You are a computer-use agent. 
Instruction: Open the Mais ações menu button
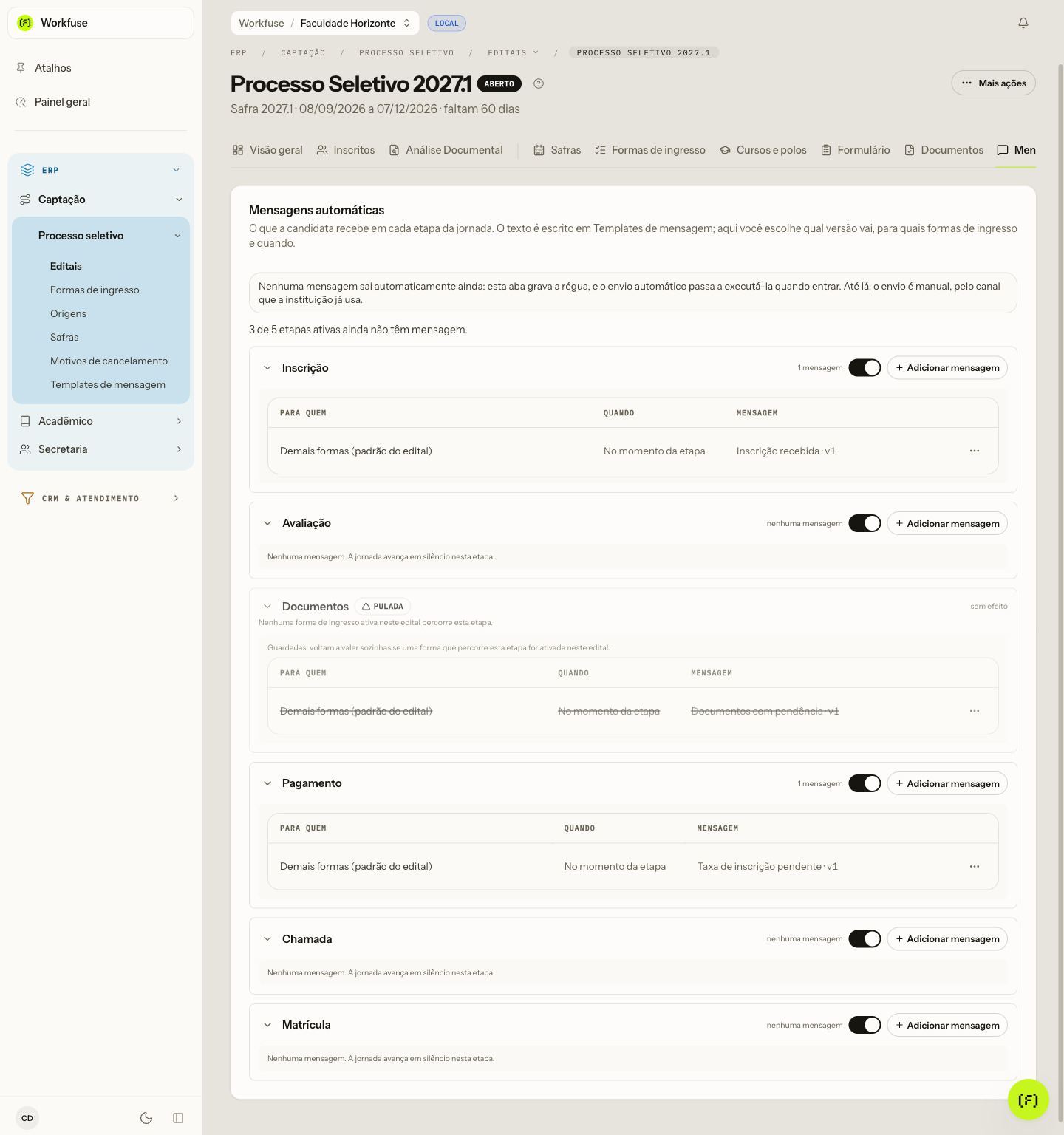(993, 83)
